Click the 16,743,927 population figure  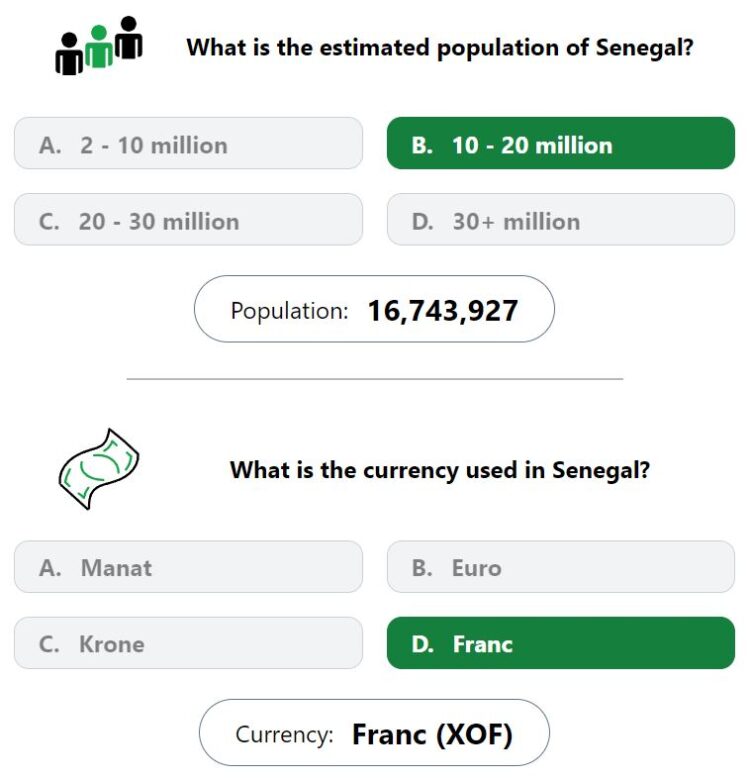[x=442, y=310]
